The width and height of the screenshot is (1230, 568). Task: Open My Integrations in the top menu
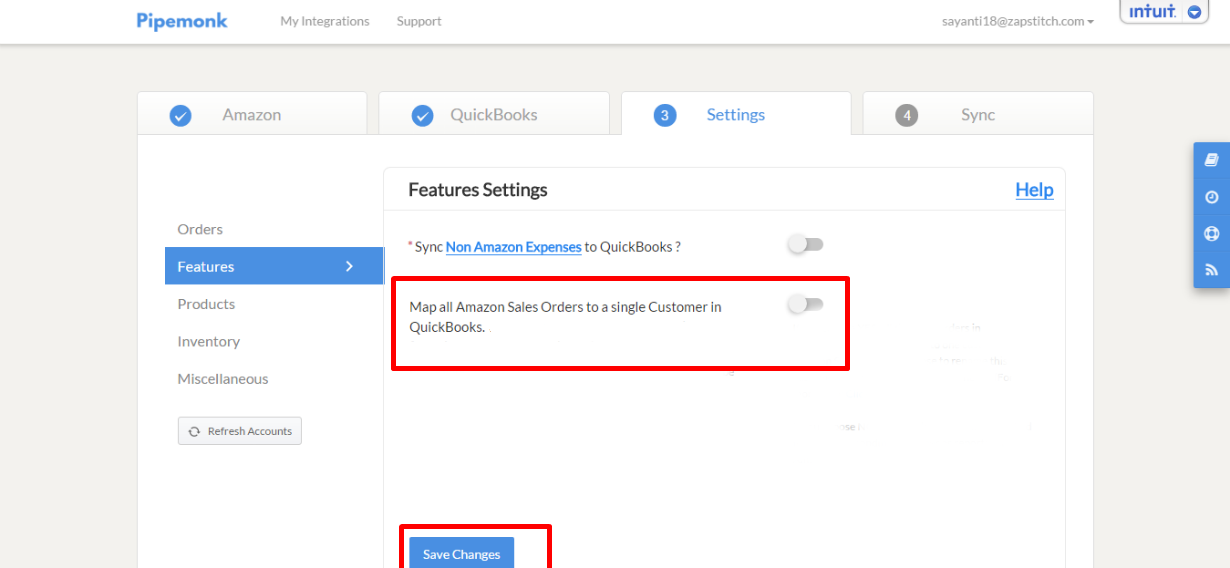coord(325,21)
